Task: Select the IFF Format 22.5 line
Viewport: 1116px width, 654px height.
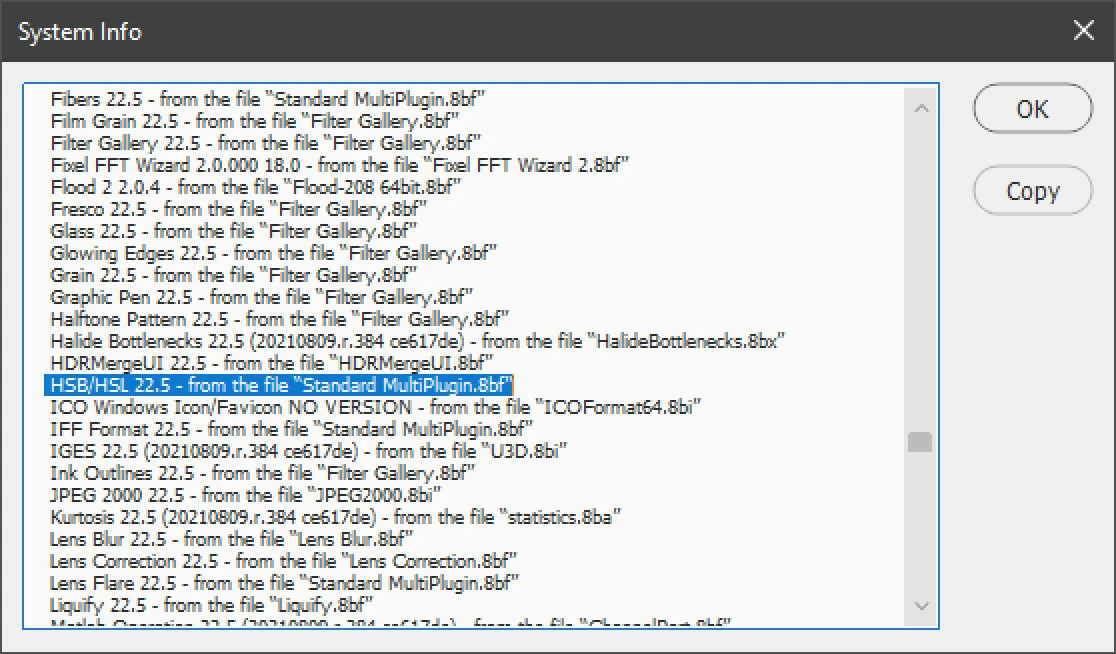Action: [292, 429]
